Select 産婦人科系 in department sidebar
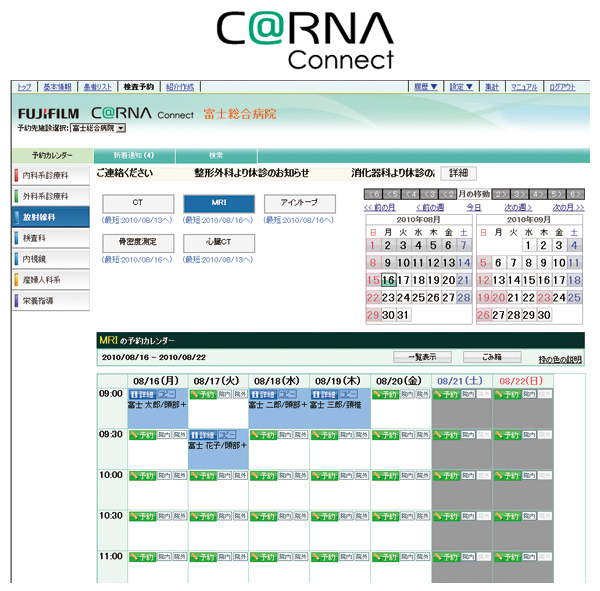Screen dimensions: 600x591 (x=51, y=280)
